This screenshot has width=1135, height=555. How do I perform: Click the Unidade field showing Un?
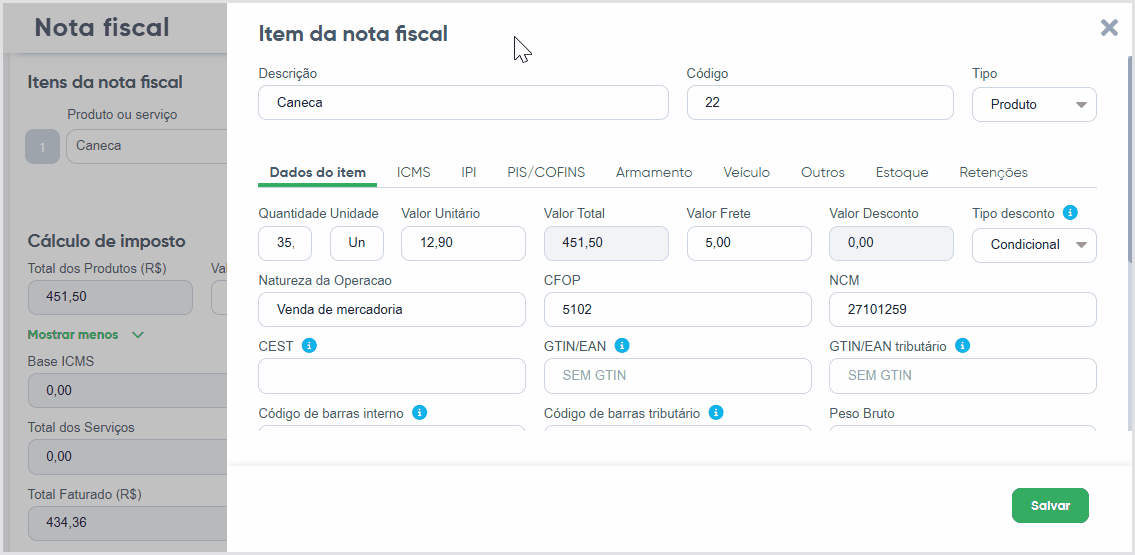357,243
